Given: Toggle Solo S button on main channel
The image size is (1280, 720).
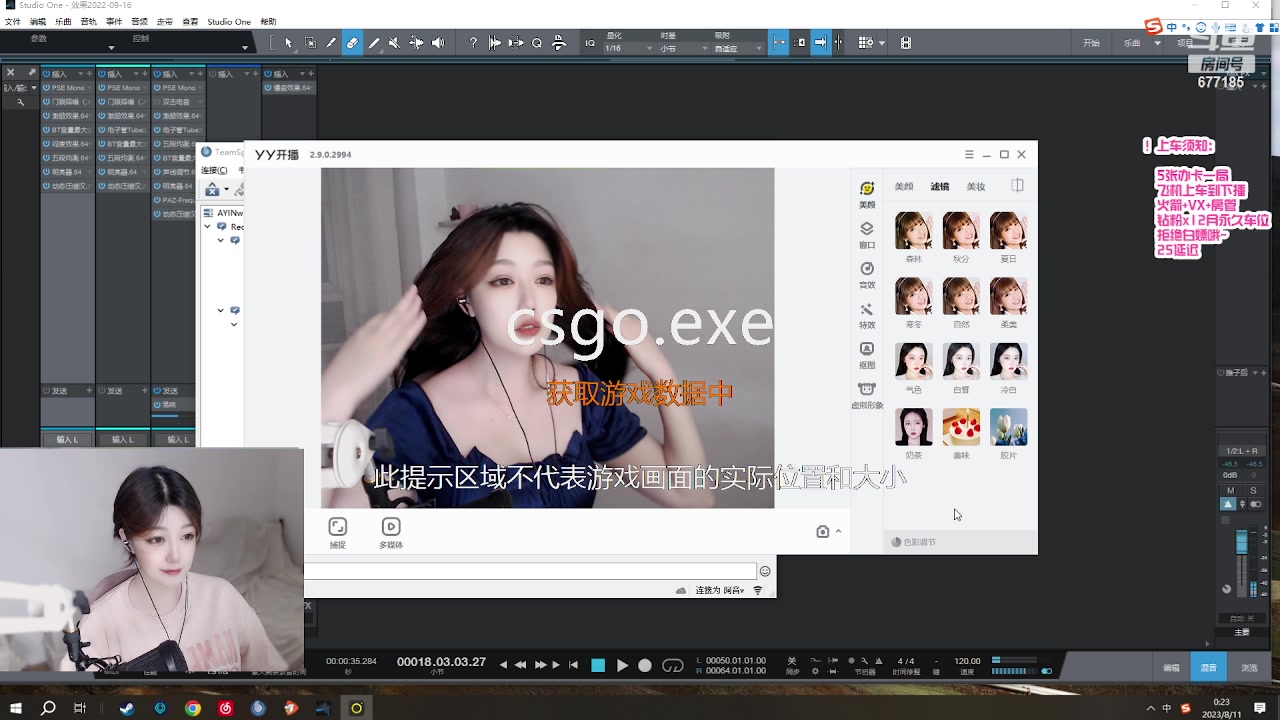Looking at the screenshot, I should point(1253,490).
